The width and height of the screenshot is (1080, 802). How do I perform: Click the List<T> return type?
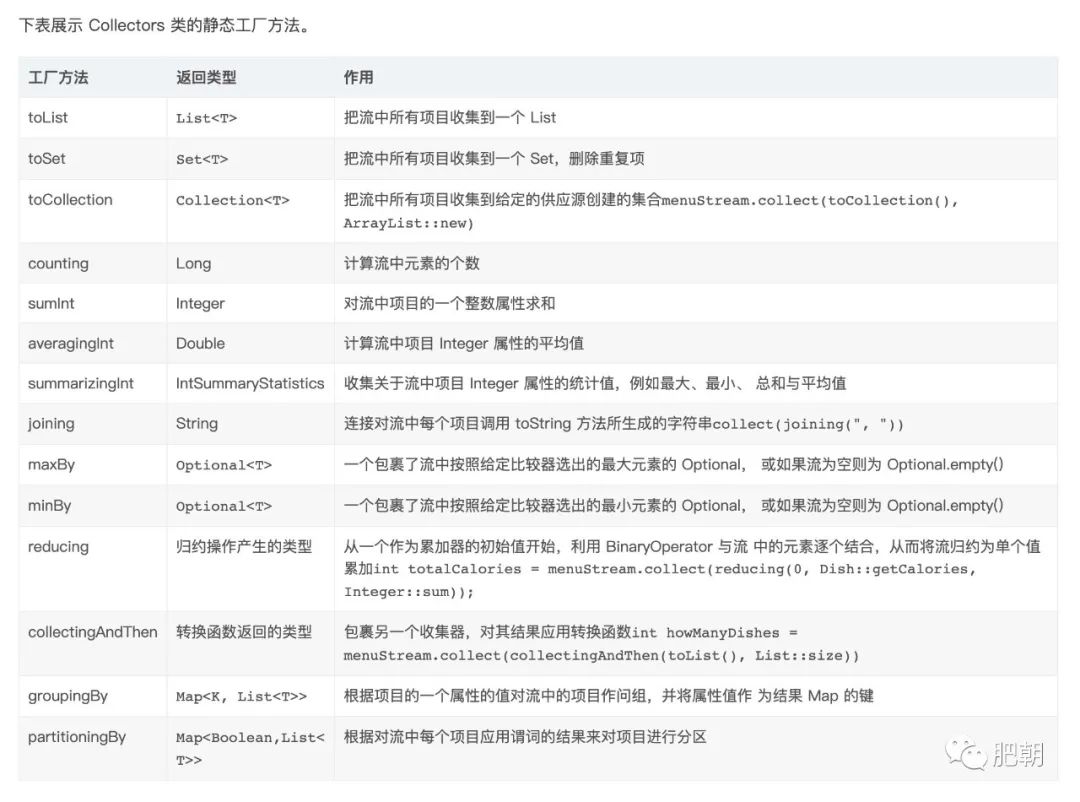[206, 119]
